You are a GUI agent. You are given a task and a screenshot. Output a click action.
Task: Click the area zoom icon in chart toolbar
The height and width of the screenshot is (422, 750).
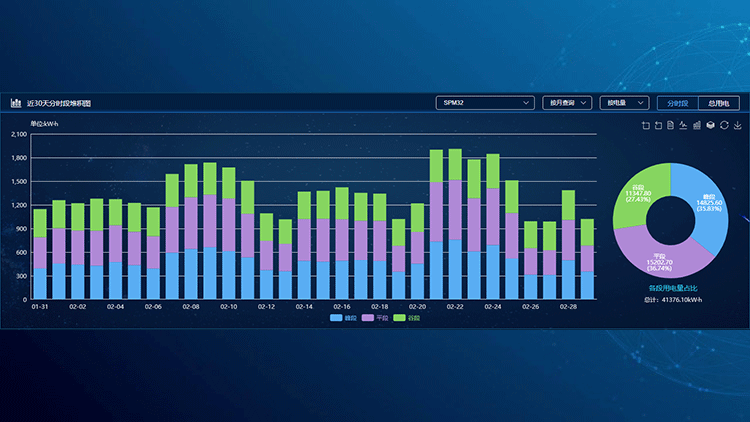click(645, 125)
